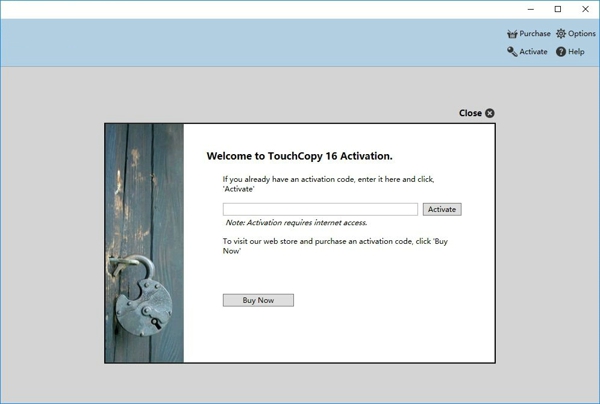Click the Help question mark icon

point(561,52)
